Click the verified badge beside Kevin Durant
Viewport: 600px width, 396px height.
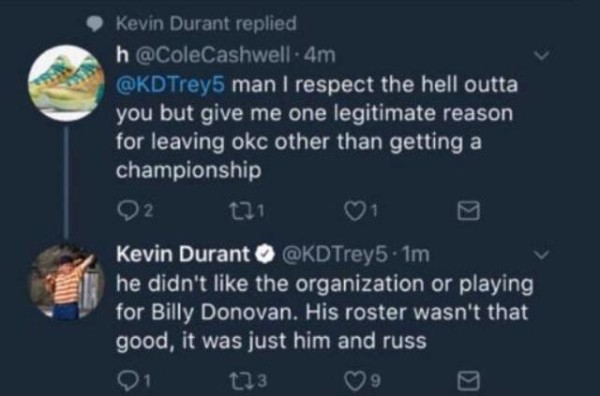tap(267, 255)
